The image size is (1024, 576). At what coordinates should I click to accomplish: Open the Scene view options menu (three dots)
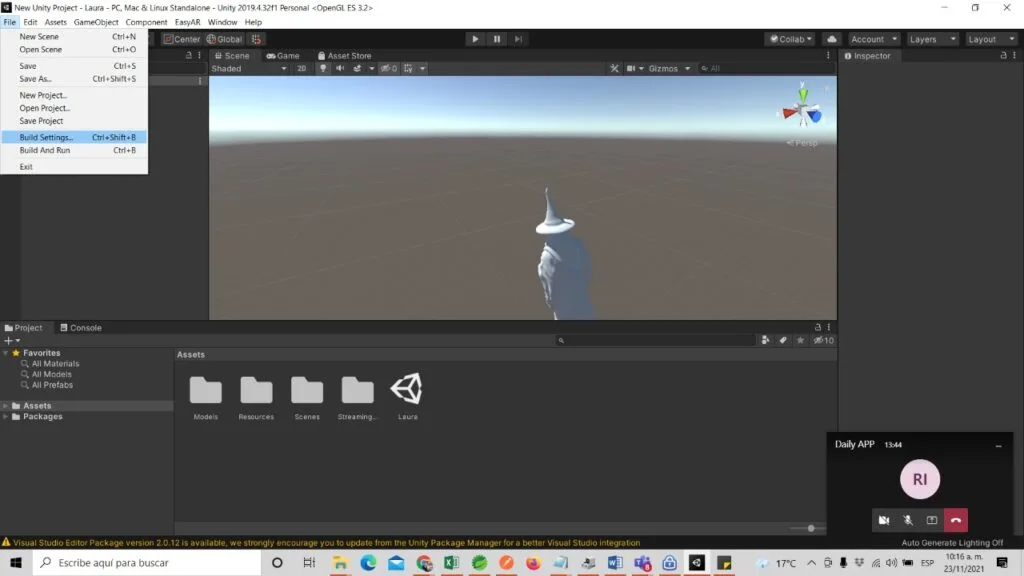[x=828, y=56]
